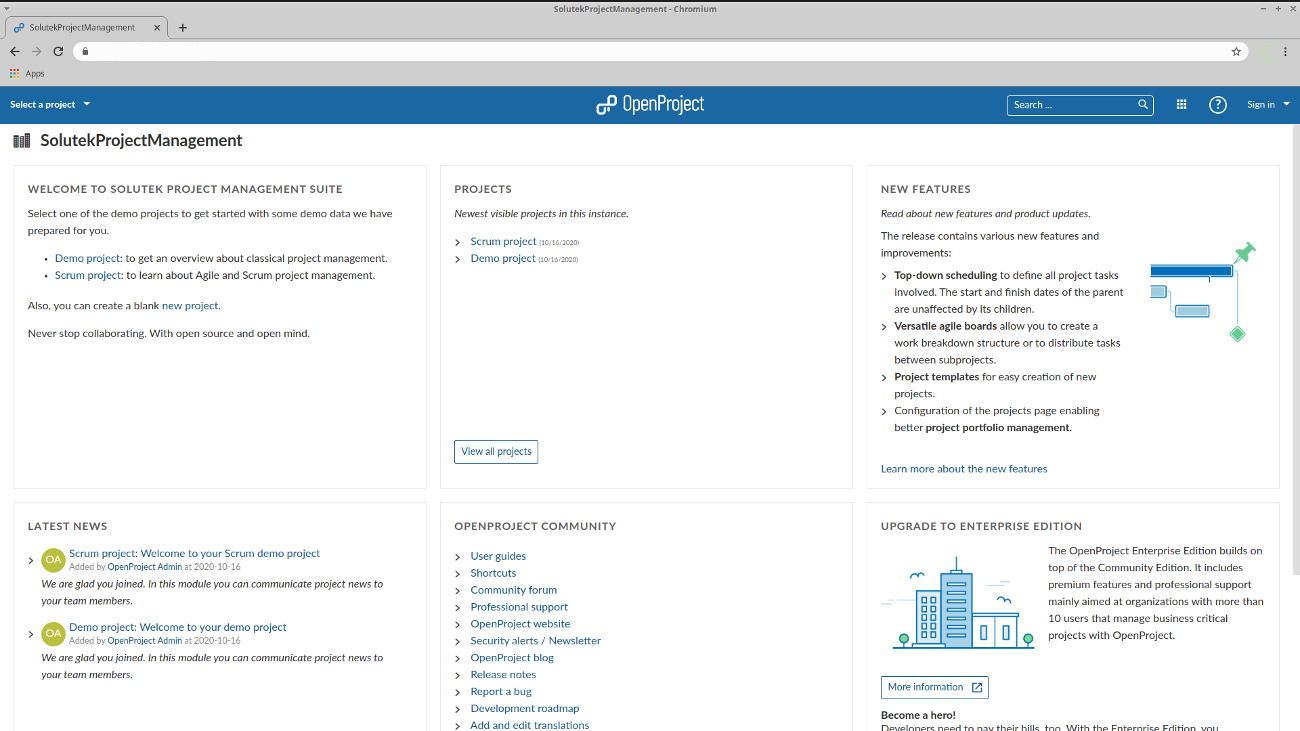
Task: Bookmark this page with the star icon
Action: 1236,51
